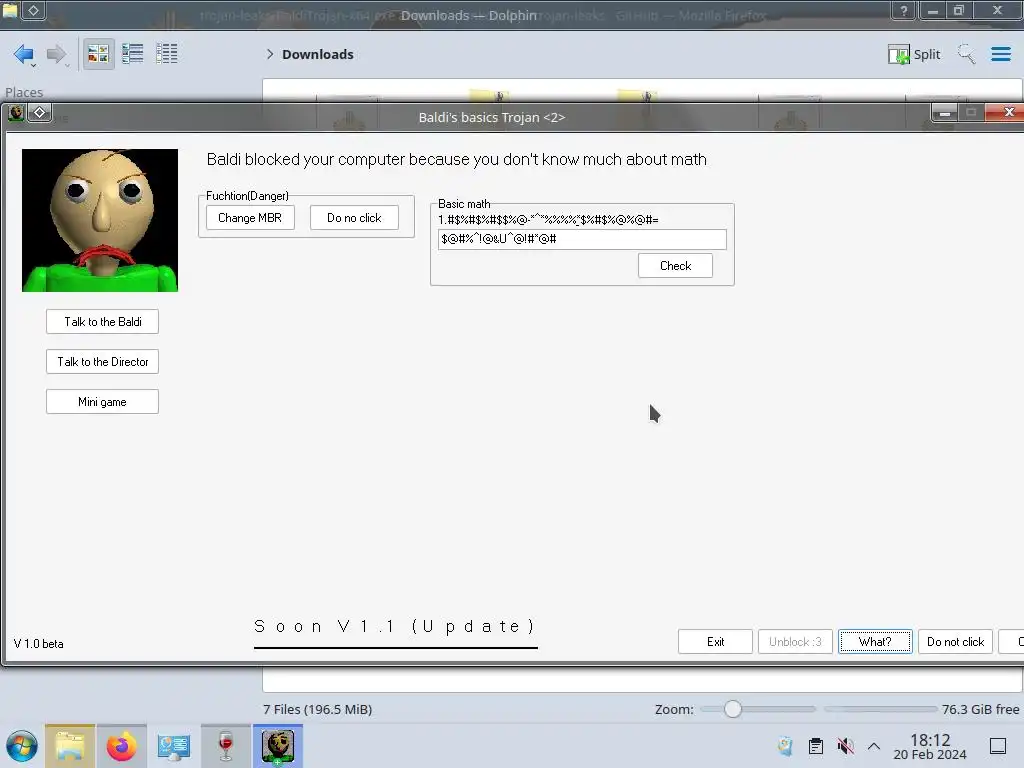1024x768 pixels.
Task: Expand the hidden system tray icons arrow
Action: coord(874,746)
